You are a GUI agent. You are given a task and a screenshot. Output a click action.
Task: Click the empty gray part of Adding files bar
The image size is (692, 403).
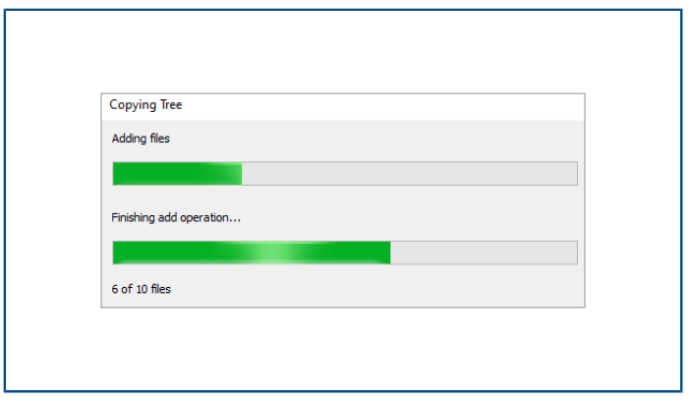pyautogui.click(x=410, y=173)
